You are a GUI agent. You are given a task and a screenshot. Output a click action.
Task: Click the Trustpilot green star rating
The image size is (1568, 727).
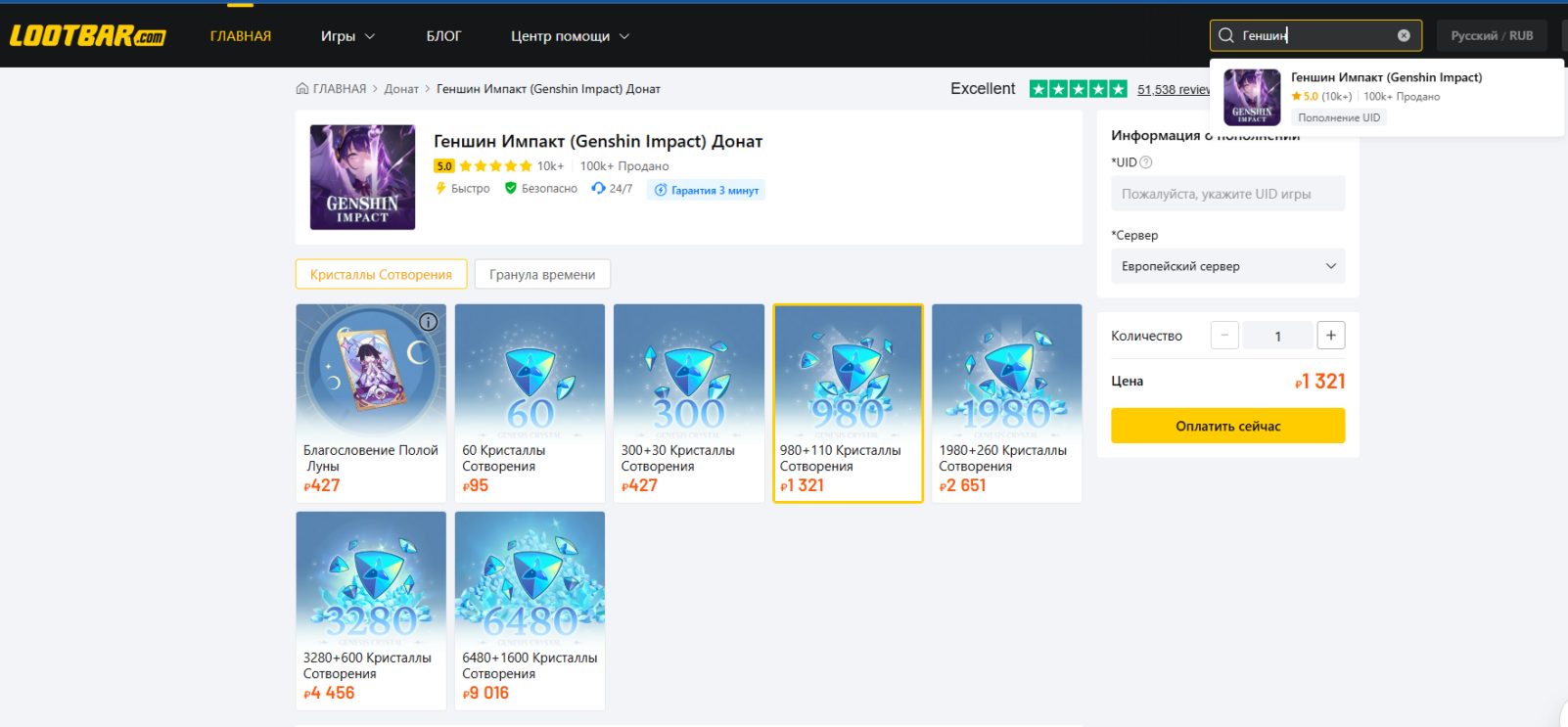(x=1078, y=89)
